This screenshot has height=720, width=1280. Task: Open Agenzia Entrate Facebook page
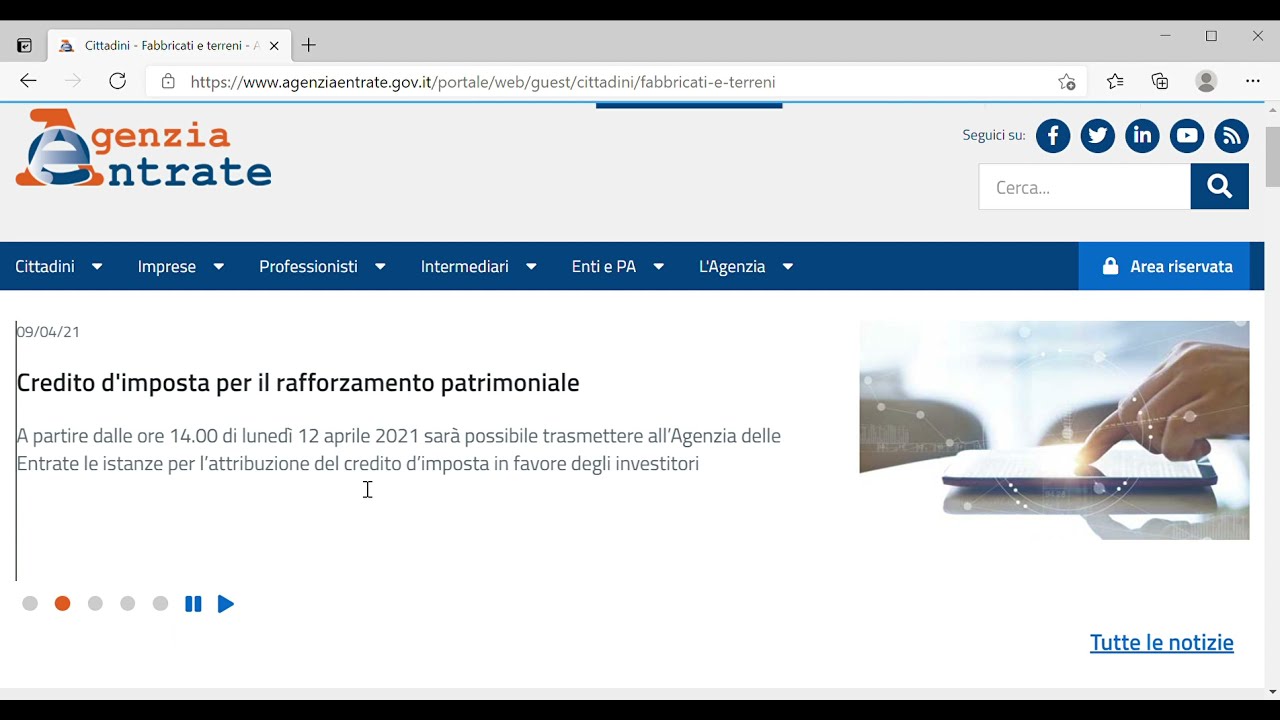point(1053,135)
